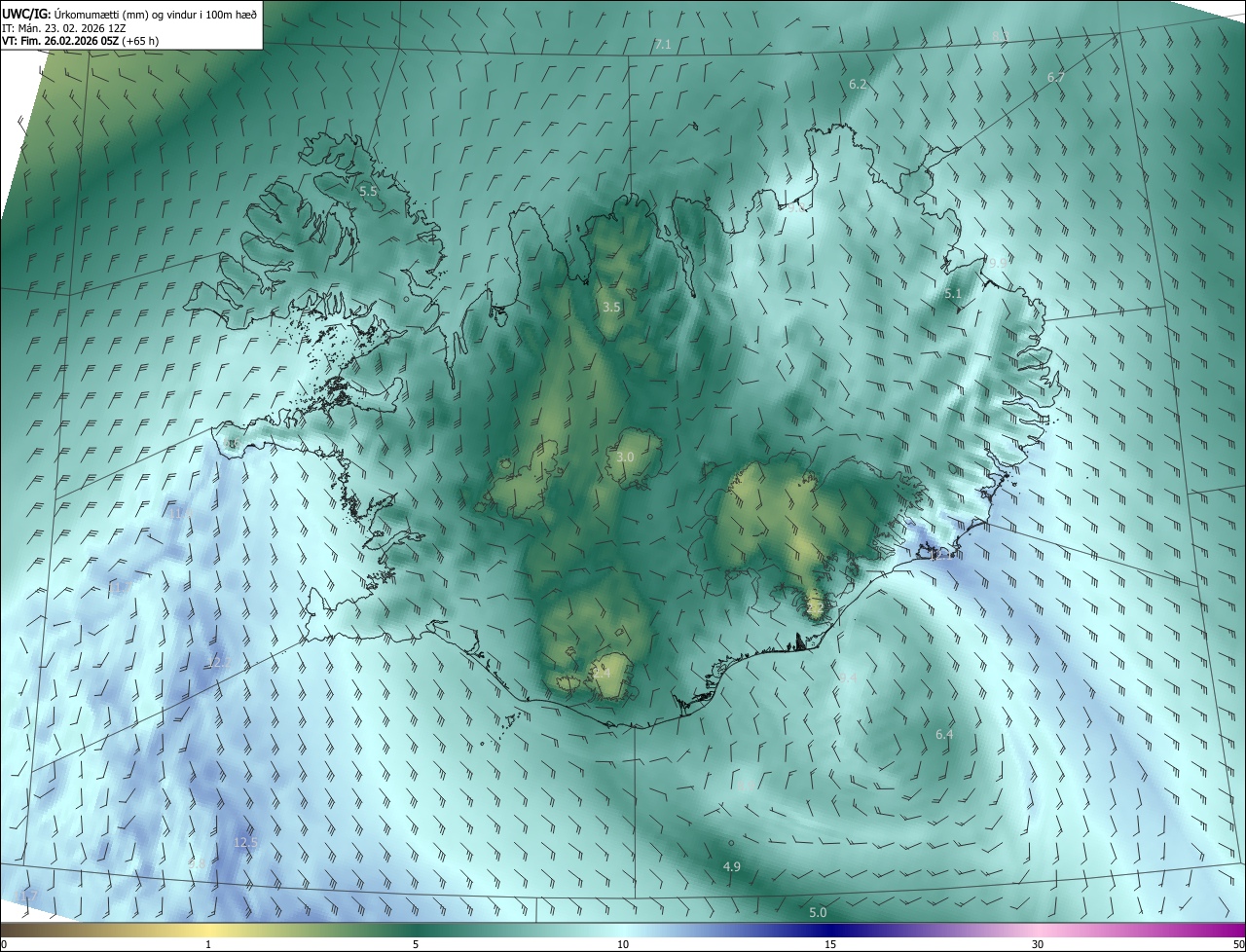Click the 5.1 value label on the map
This screenshot has height=952, width=1246.
point(953,293)
